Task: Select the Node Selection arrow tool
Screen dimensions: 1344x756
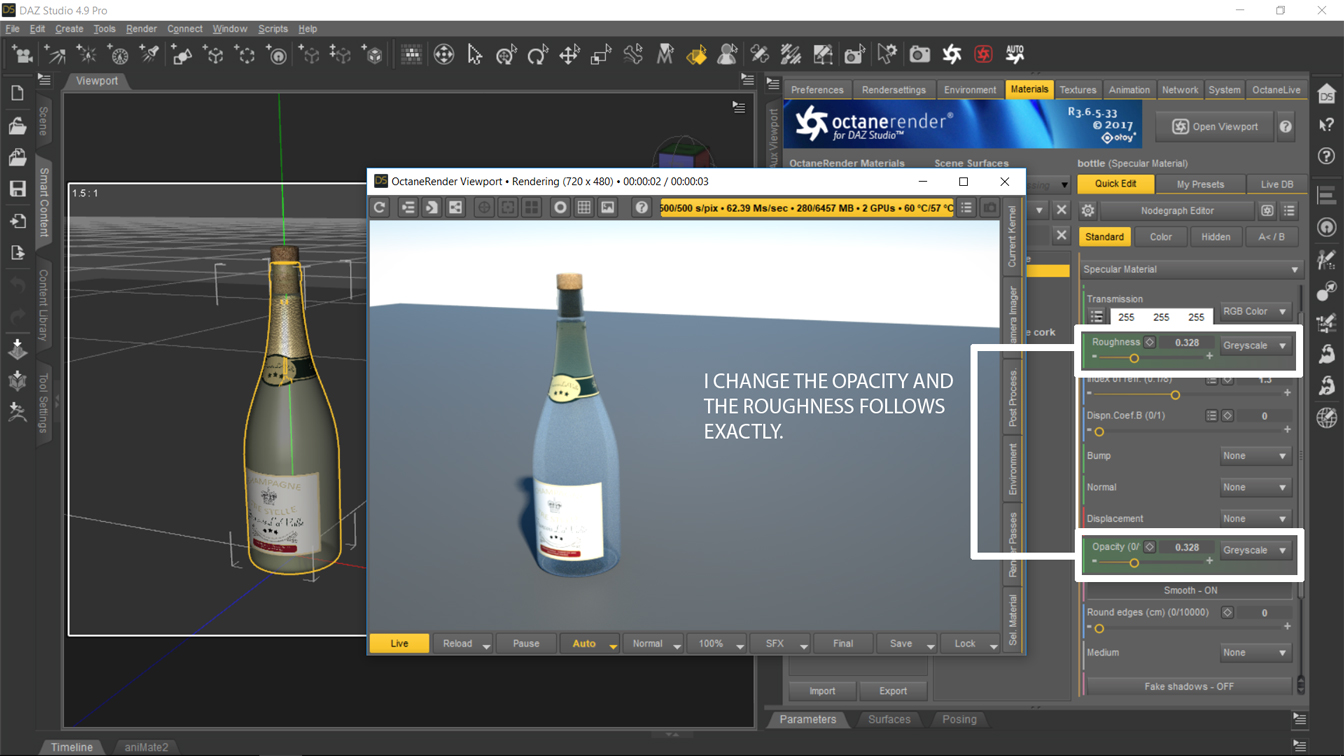Action: 475,55
